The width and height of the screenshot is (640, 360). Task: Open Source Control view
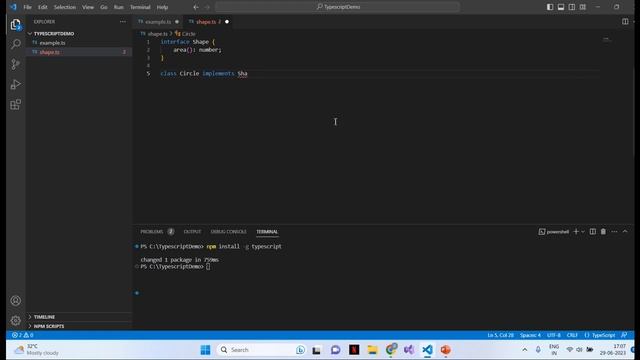point(16,64)
